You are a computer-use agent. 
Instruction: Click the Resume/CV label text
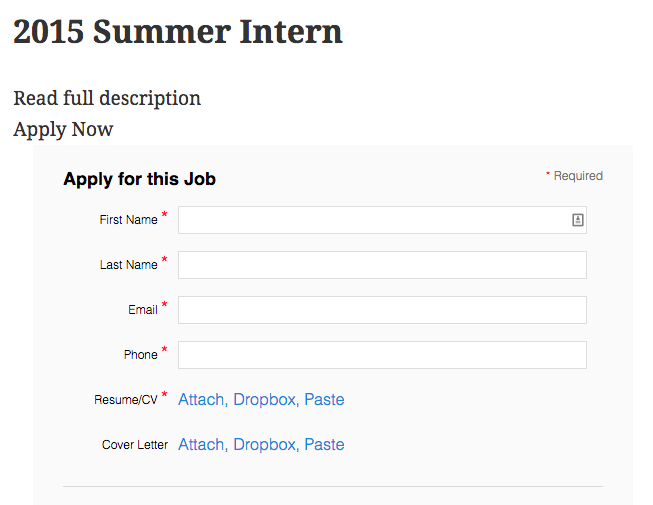pyautogui.click(x=126, y=400)
